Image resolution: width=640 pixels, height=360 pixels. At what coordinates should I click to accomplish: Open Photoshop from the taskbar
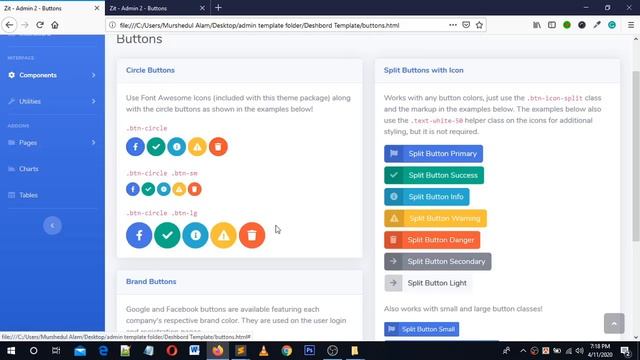[x=309, y=351]
